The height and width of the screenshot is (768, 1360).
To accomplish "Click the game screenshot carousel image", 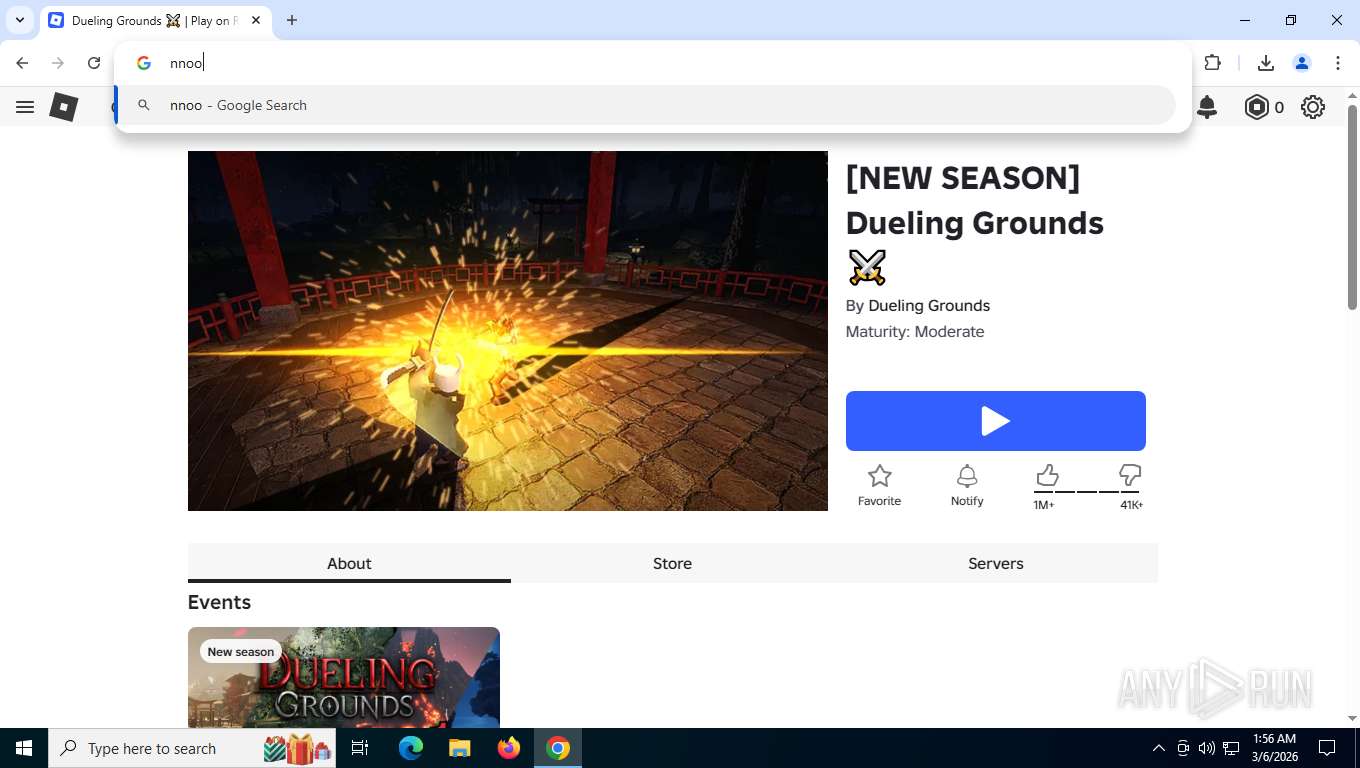I will click(x=508, y=331).
